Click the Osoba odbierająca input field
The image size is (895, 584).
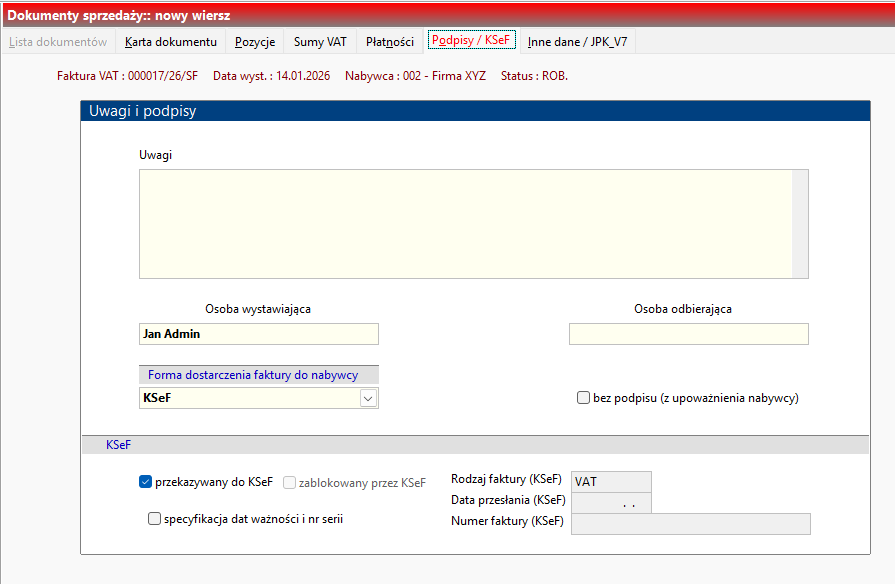[x=688, y=334]
